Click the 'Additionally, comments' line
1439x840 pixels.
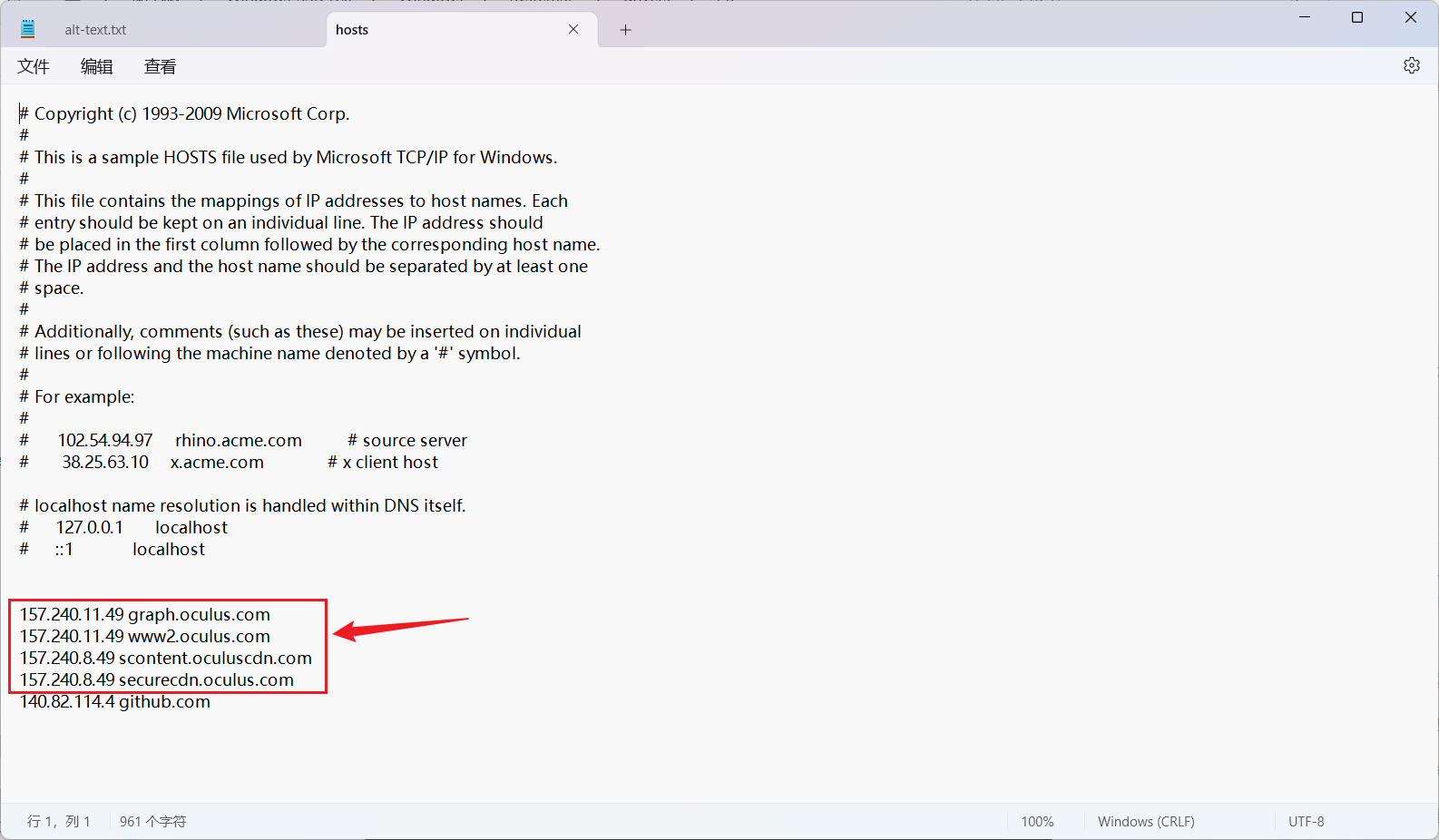(x=300, y=332)
